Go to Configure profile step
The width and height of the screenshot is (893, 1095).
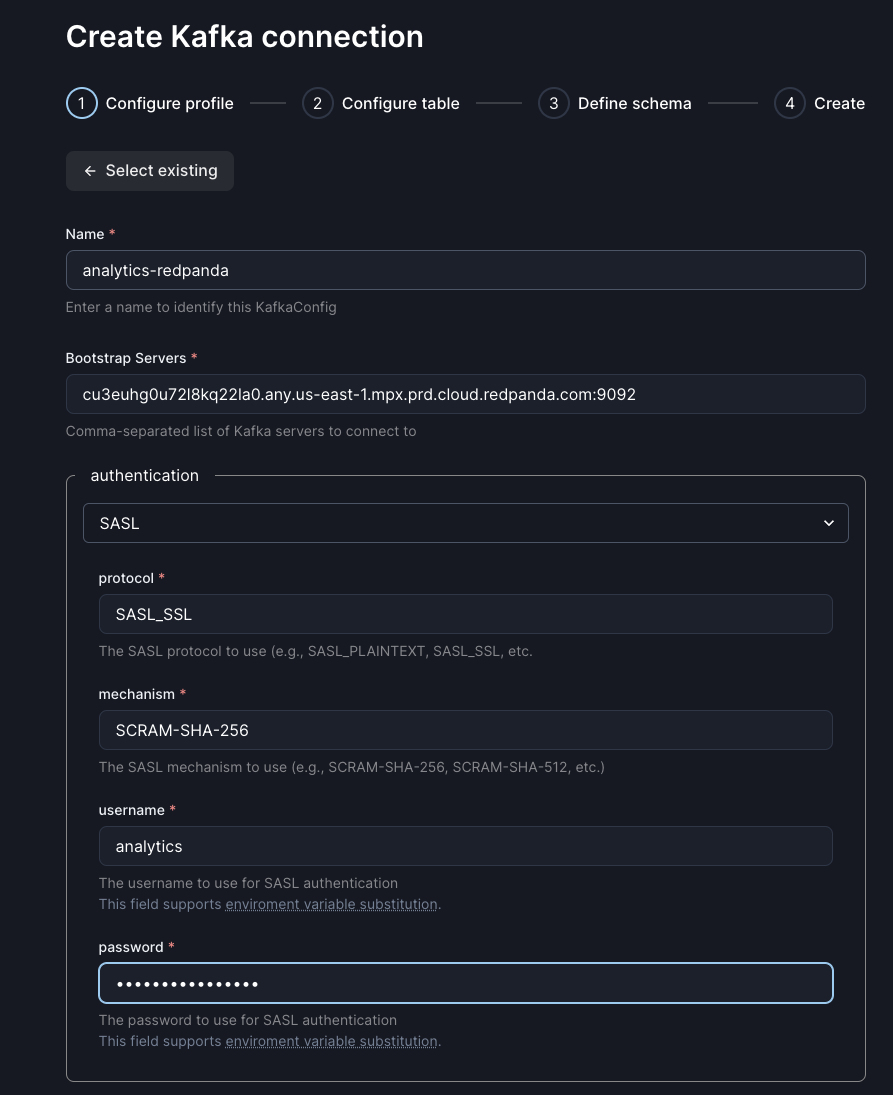[x=169, y=103]
